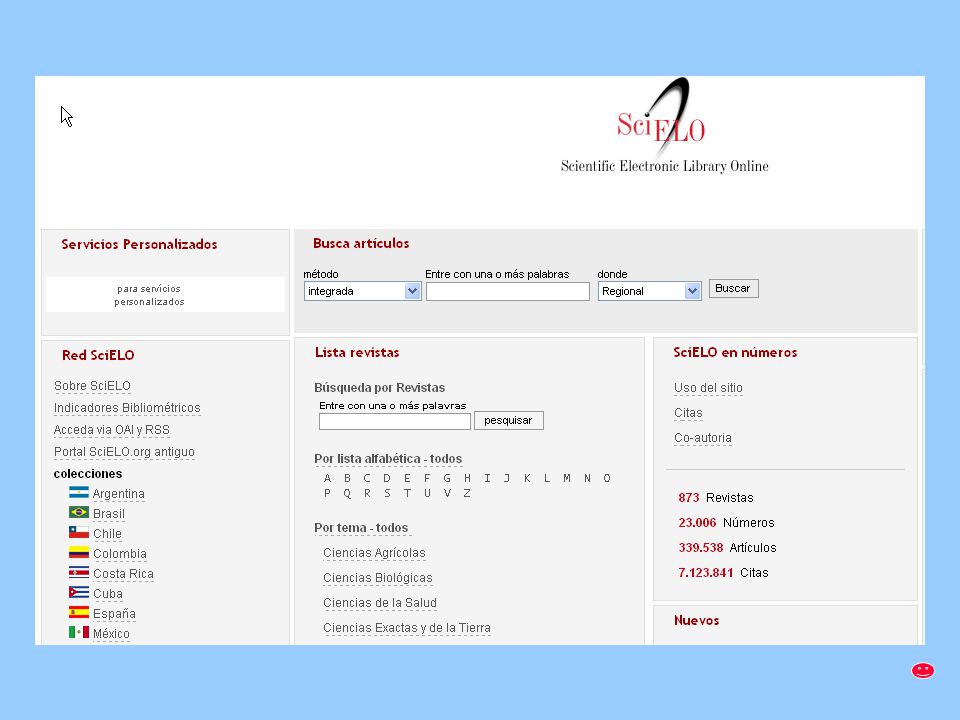Browse journals starting with letter Z
The image size is (960, 720).
pos(467,493)
